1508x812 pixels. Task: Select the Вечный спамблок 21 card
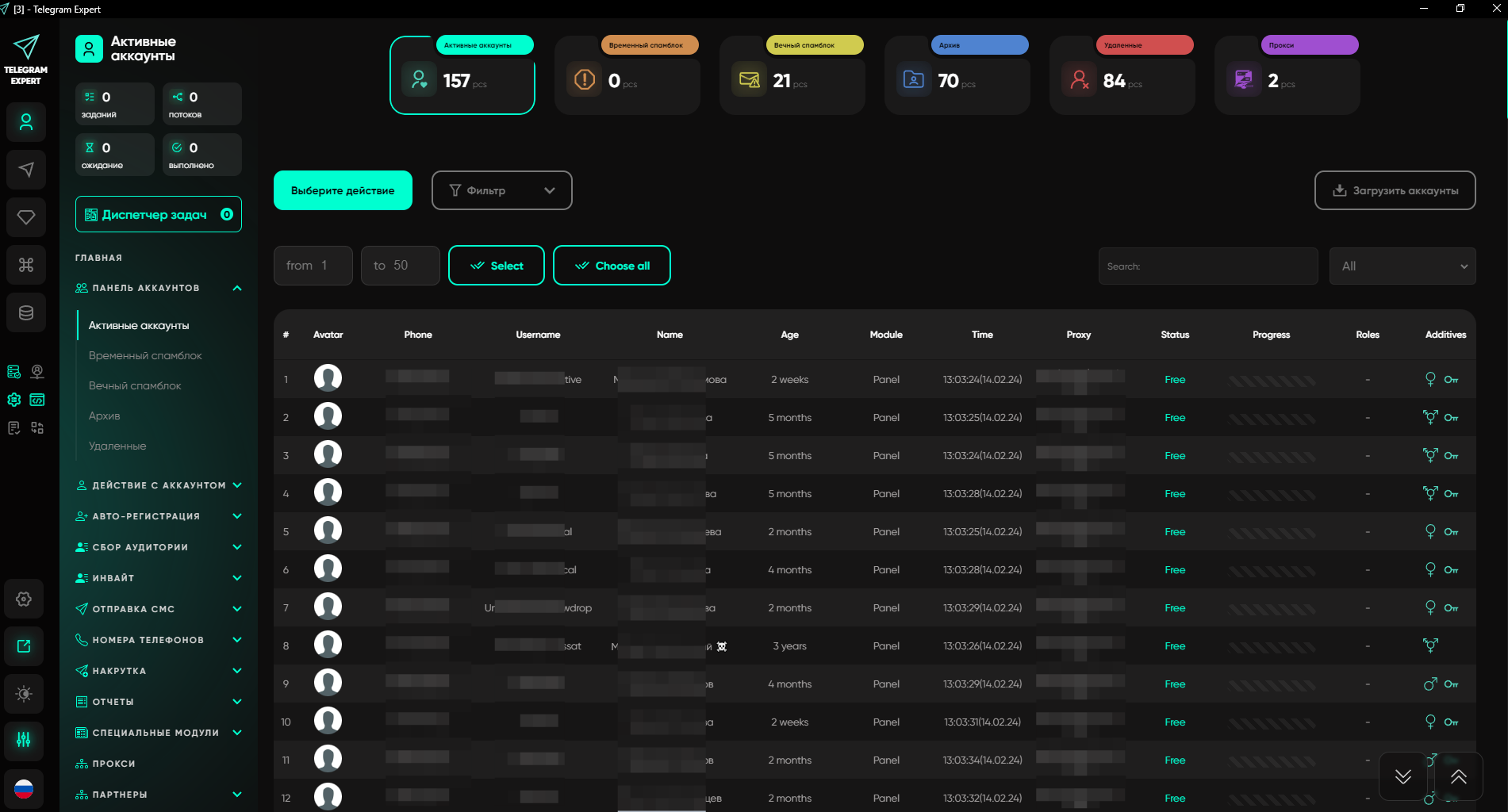792,75
